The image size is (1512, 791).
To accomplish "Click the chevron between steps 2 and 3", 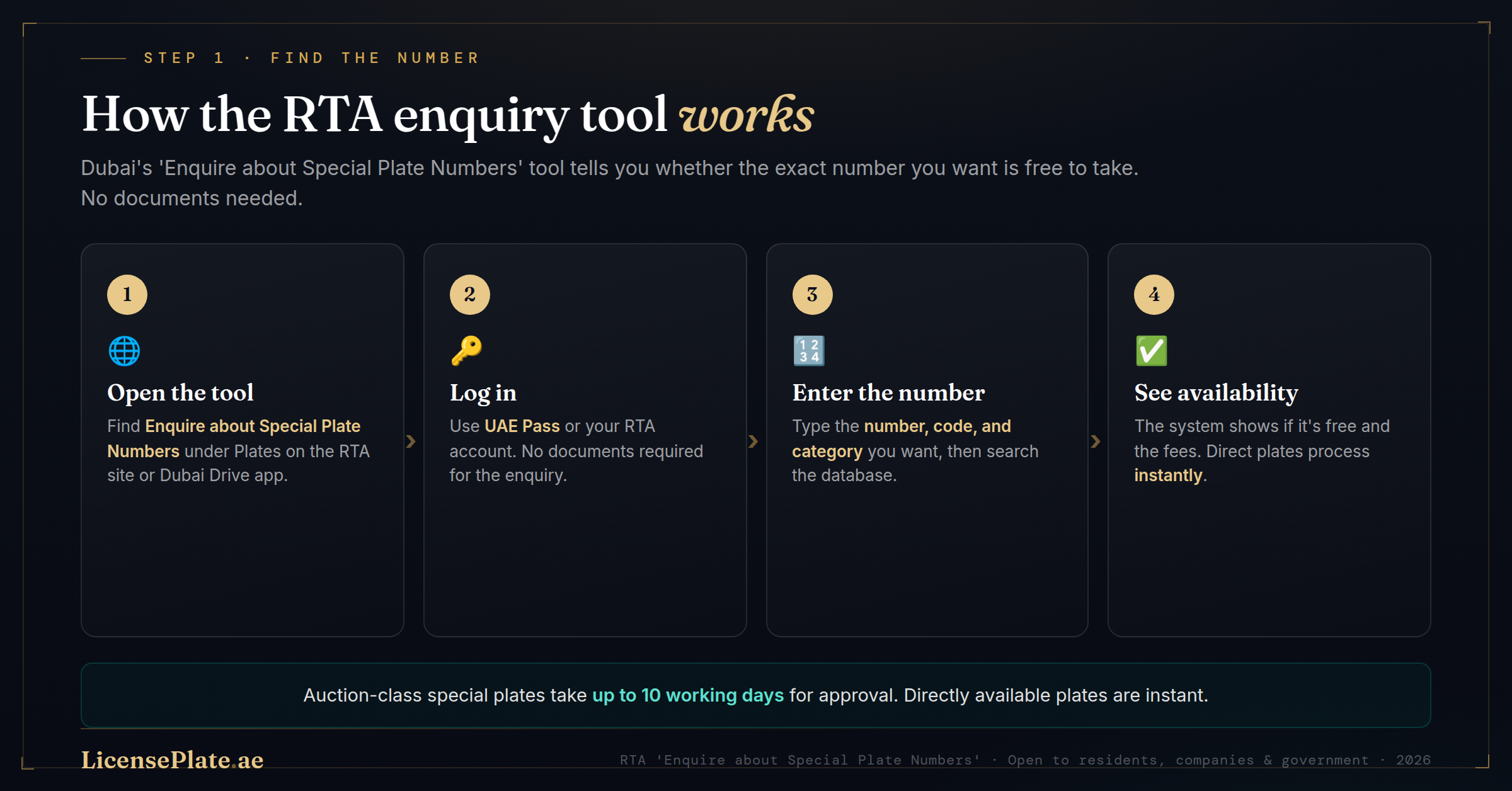I will tap(753, 441).
